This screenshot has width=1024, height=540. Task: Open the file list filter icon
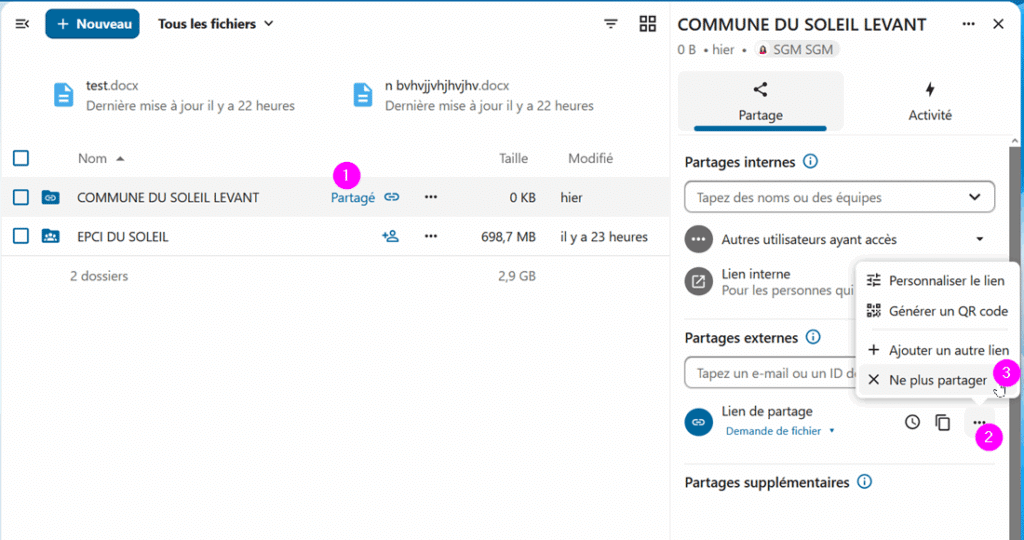click(611, 24)
